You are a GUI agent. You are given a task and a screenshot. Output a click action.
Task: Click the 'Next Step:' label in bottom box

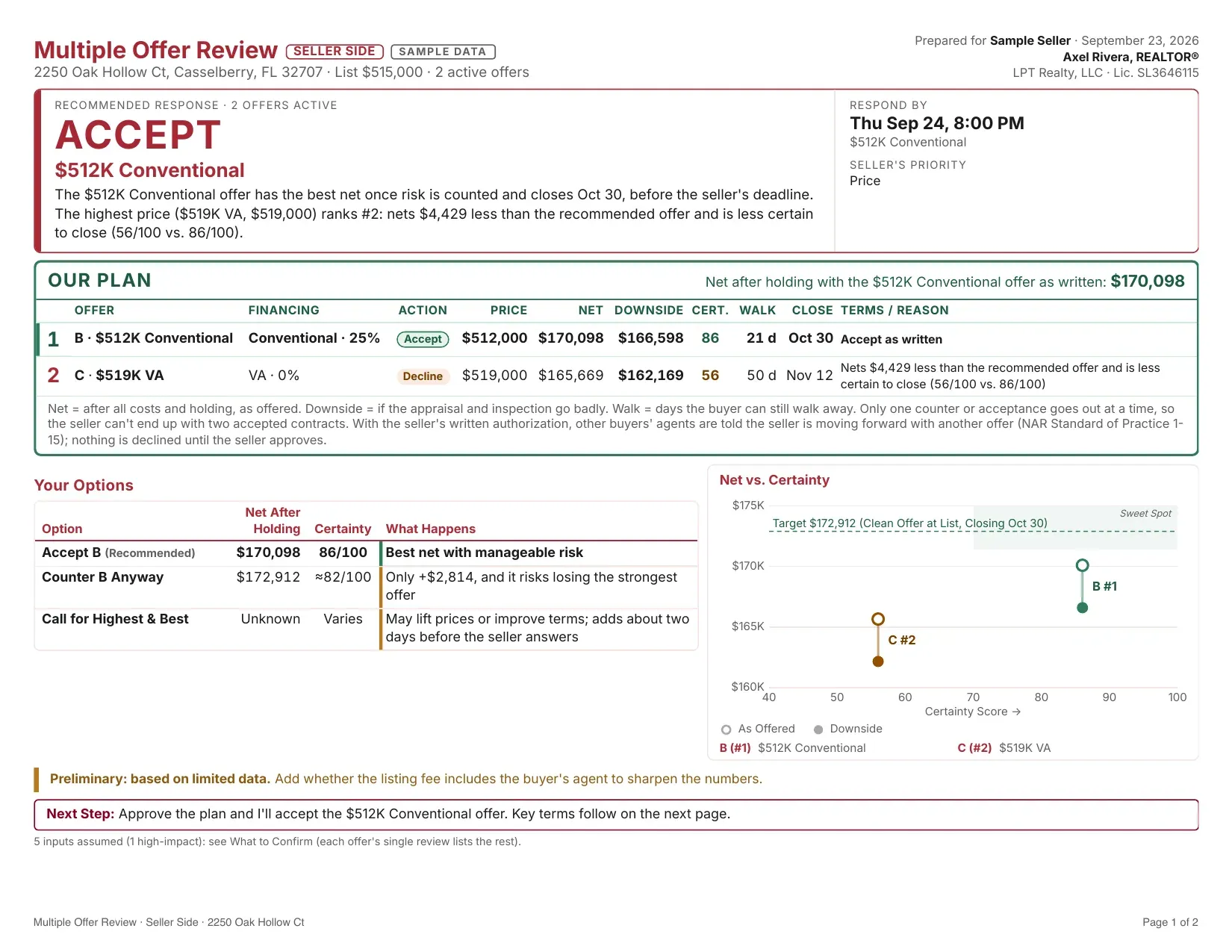tap(81, 814)
